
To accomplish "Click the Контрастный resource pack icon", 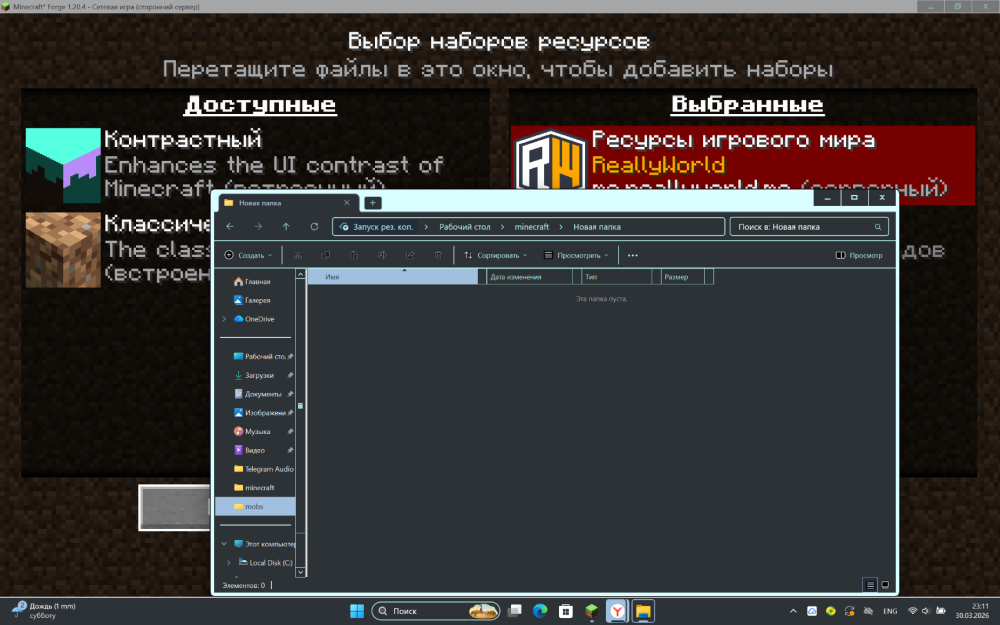I will coord(63,165).
